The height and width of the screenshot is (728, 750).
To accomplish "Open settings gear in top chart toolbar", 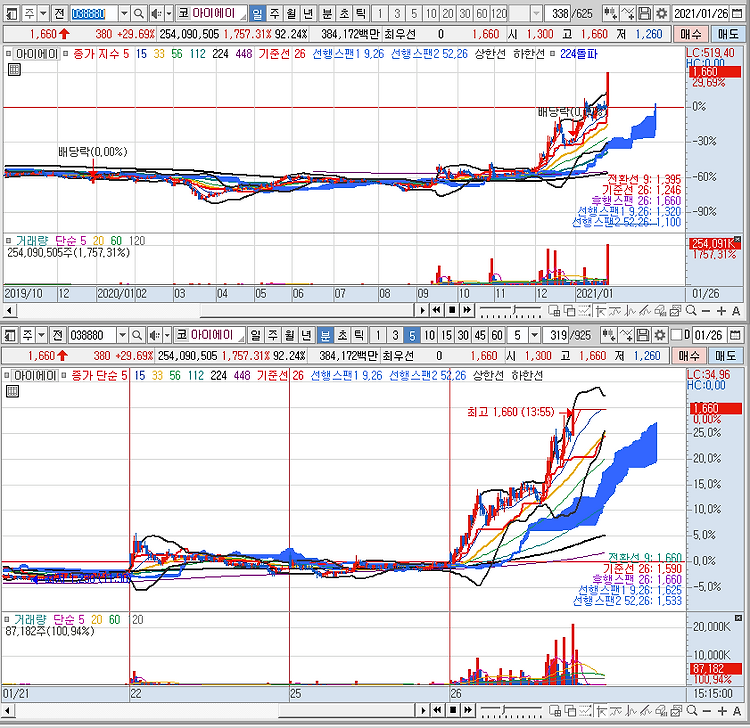I will click(x=662, y=13).
